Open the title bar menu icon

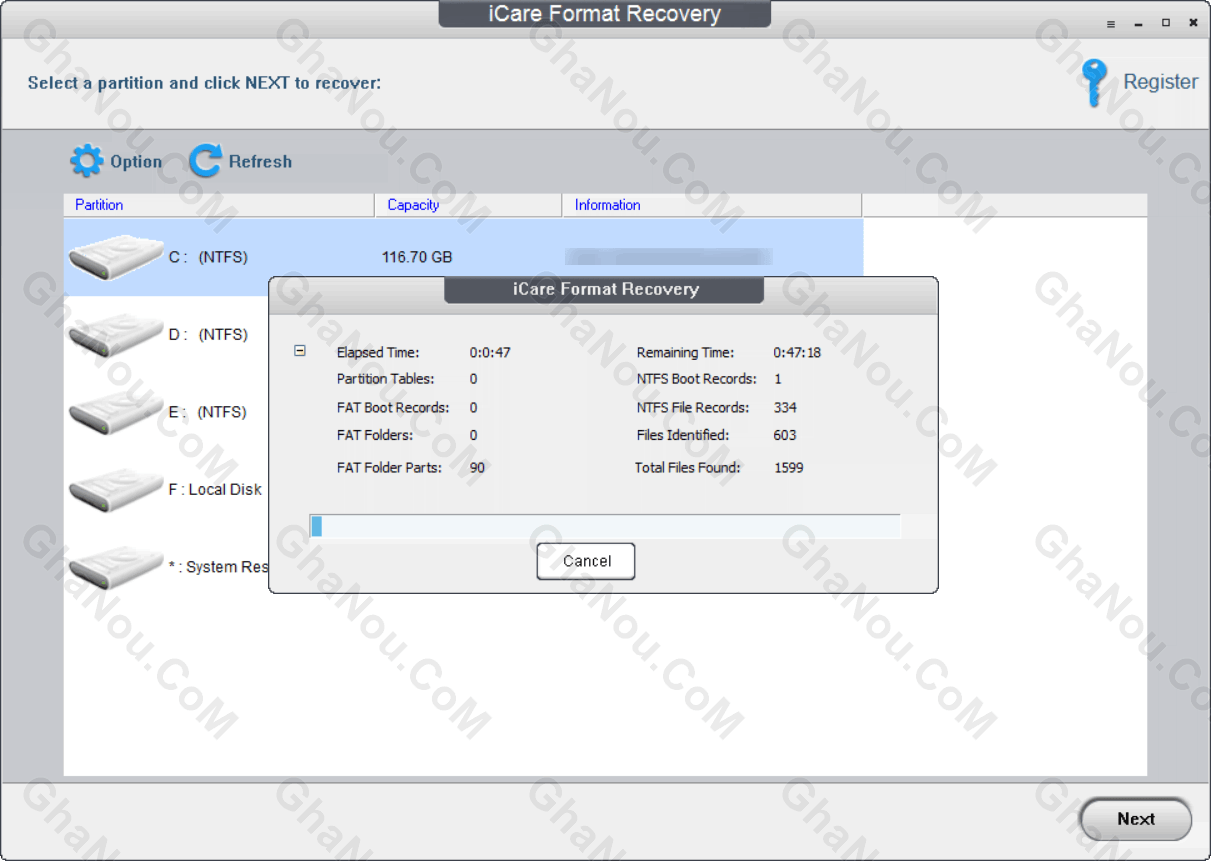pos(1111,24)
